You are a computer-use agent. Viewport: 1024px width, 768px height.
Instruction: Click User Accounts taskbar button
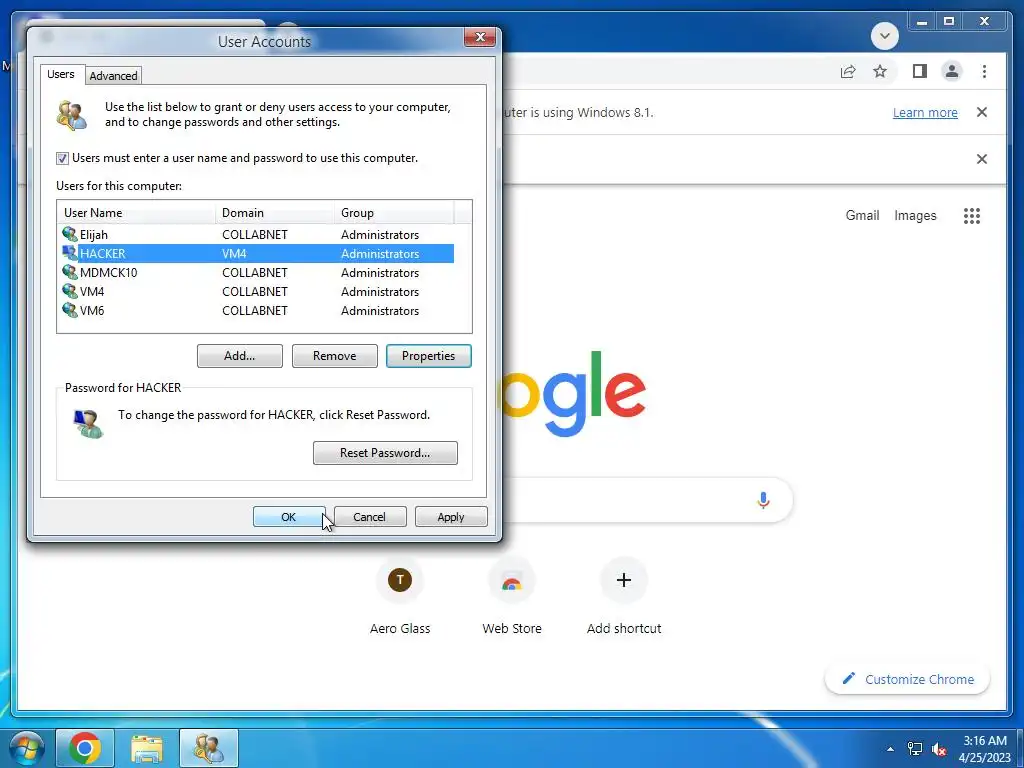coord(208,748)
